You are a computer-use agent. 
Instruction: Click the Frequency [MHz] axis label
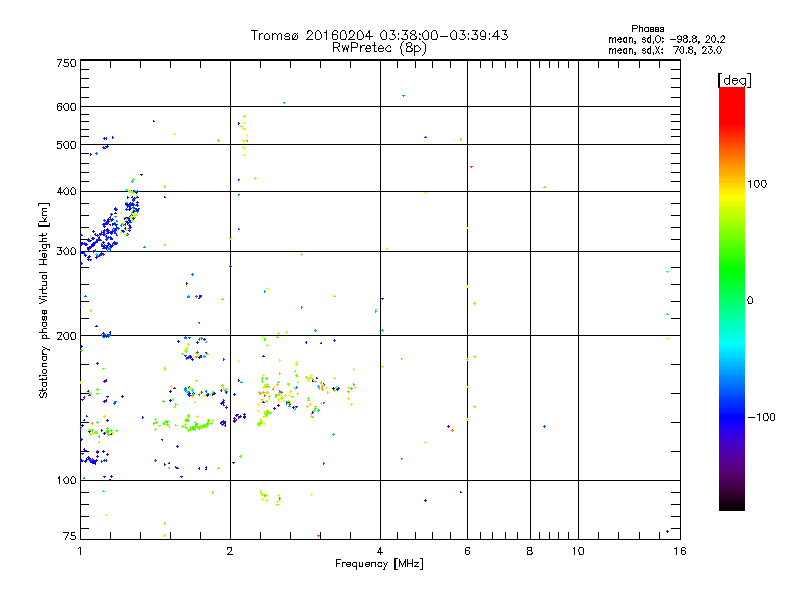(x=379, y=564)
